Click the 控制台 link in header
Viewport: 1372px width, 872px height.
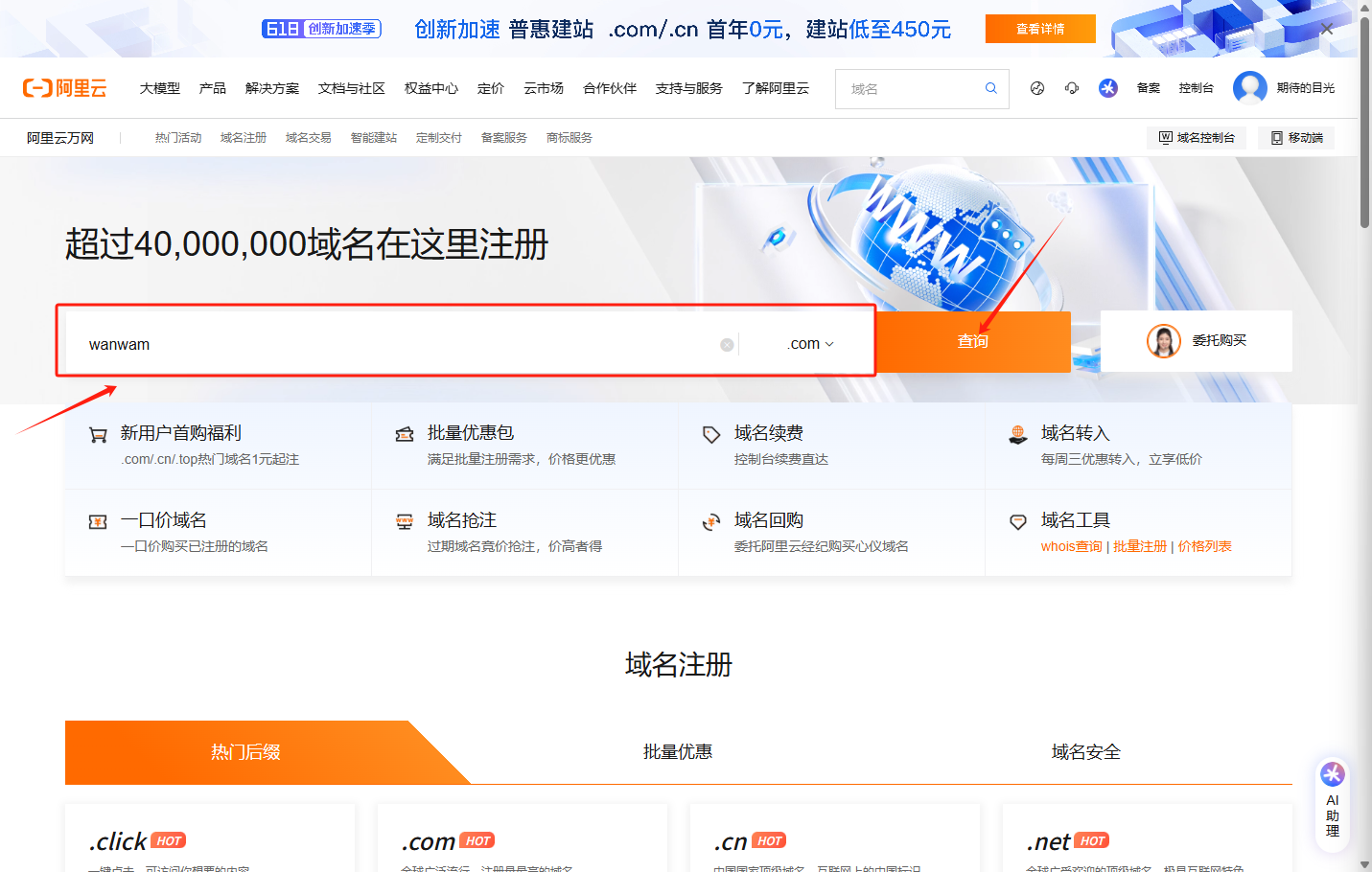[1197, 88]
